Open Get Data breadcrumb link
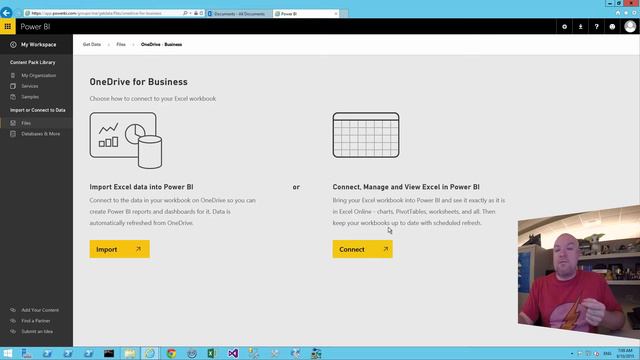This screenshot has height=360, width=640. click(x=92, y=44)
